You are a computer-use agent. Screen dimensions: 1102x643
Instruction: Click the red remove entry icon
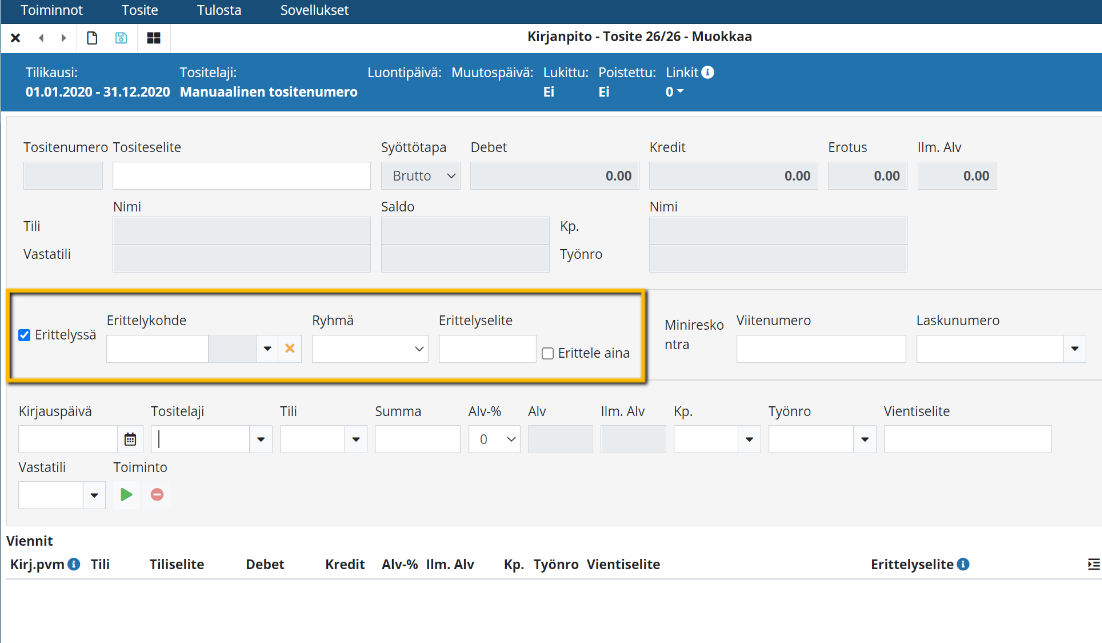point(157,494)
